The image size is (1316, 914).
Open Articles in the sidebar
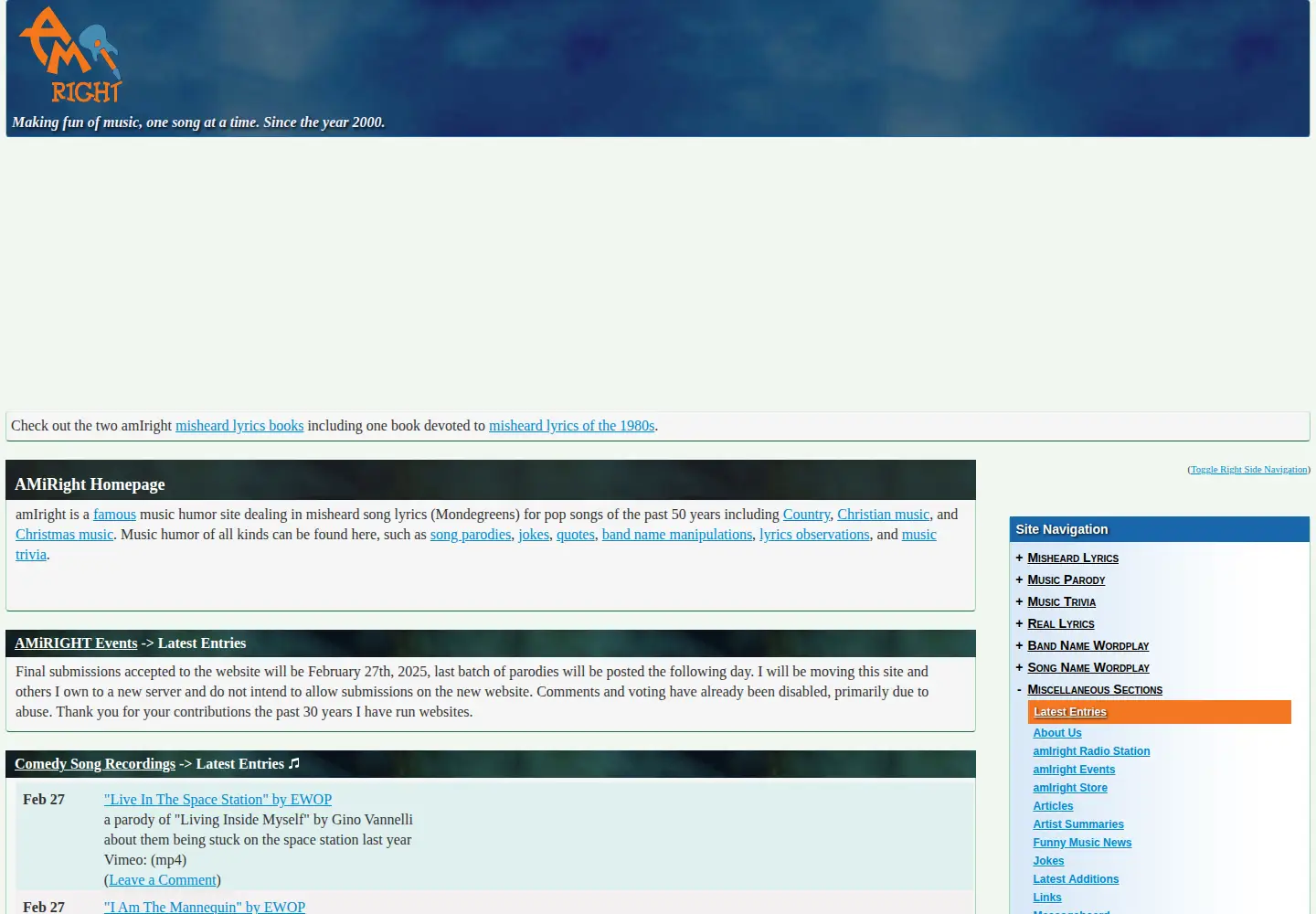[x=1053, y=806]
